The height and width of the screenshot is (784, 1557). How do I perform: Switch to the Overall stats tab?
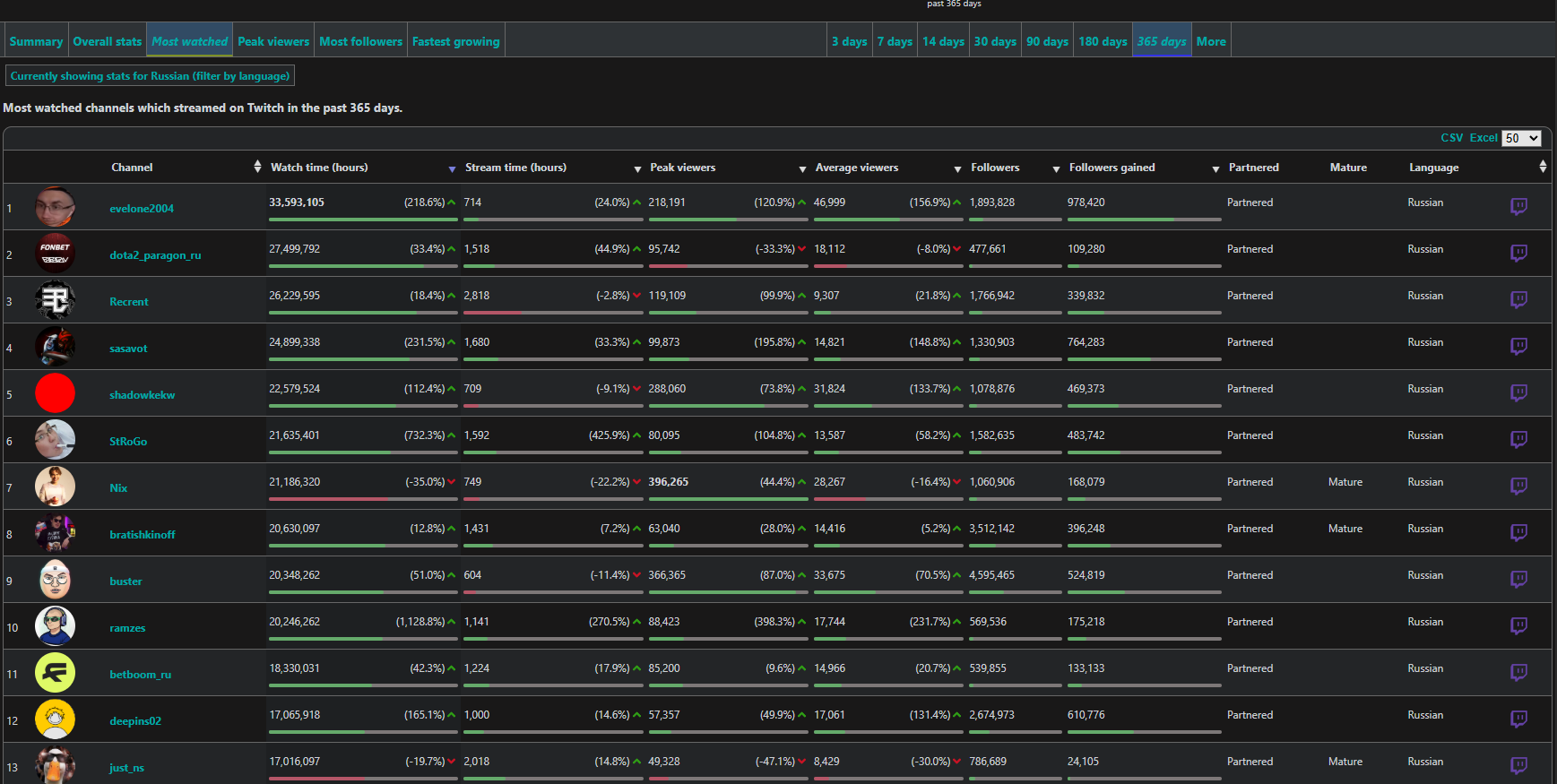pos(108,41)
